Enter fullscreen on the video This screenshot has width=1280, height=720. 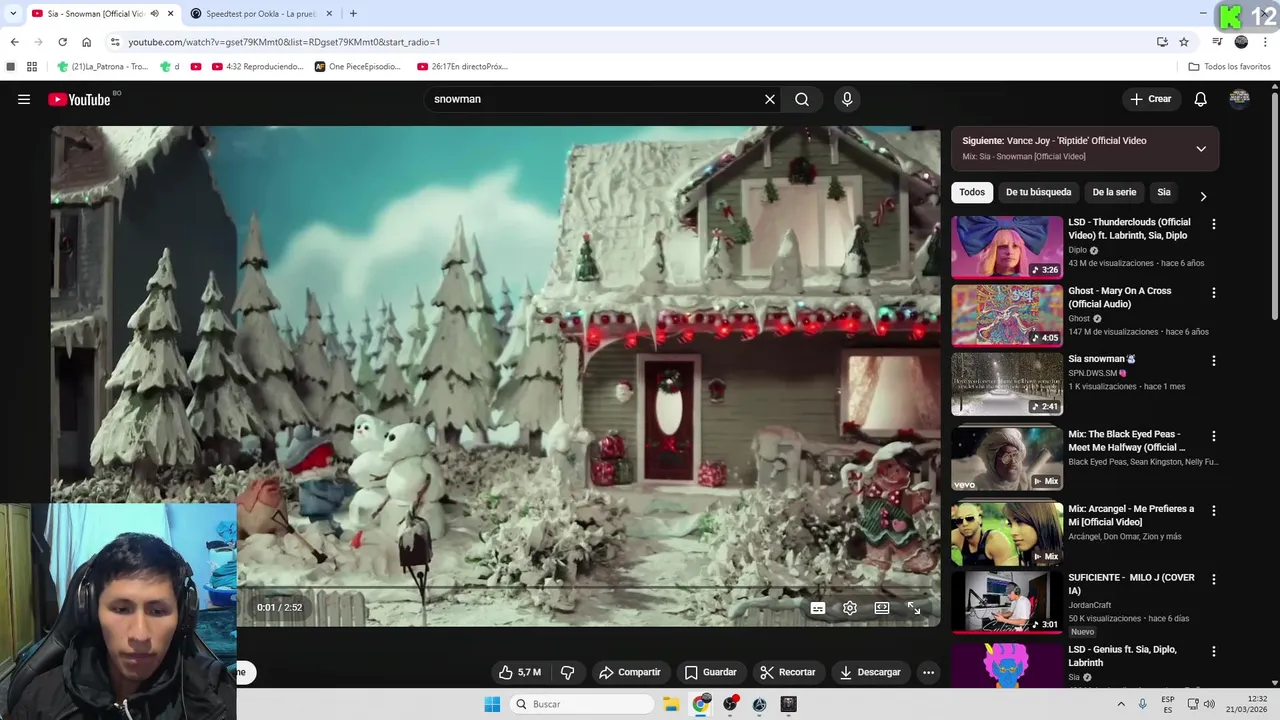tap(914, 608)
